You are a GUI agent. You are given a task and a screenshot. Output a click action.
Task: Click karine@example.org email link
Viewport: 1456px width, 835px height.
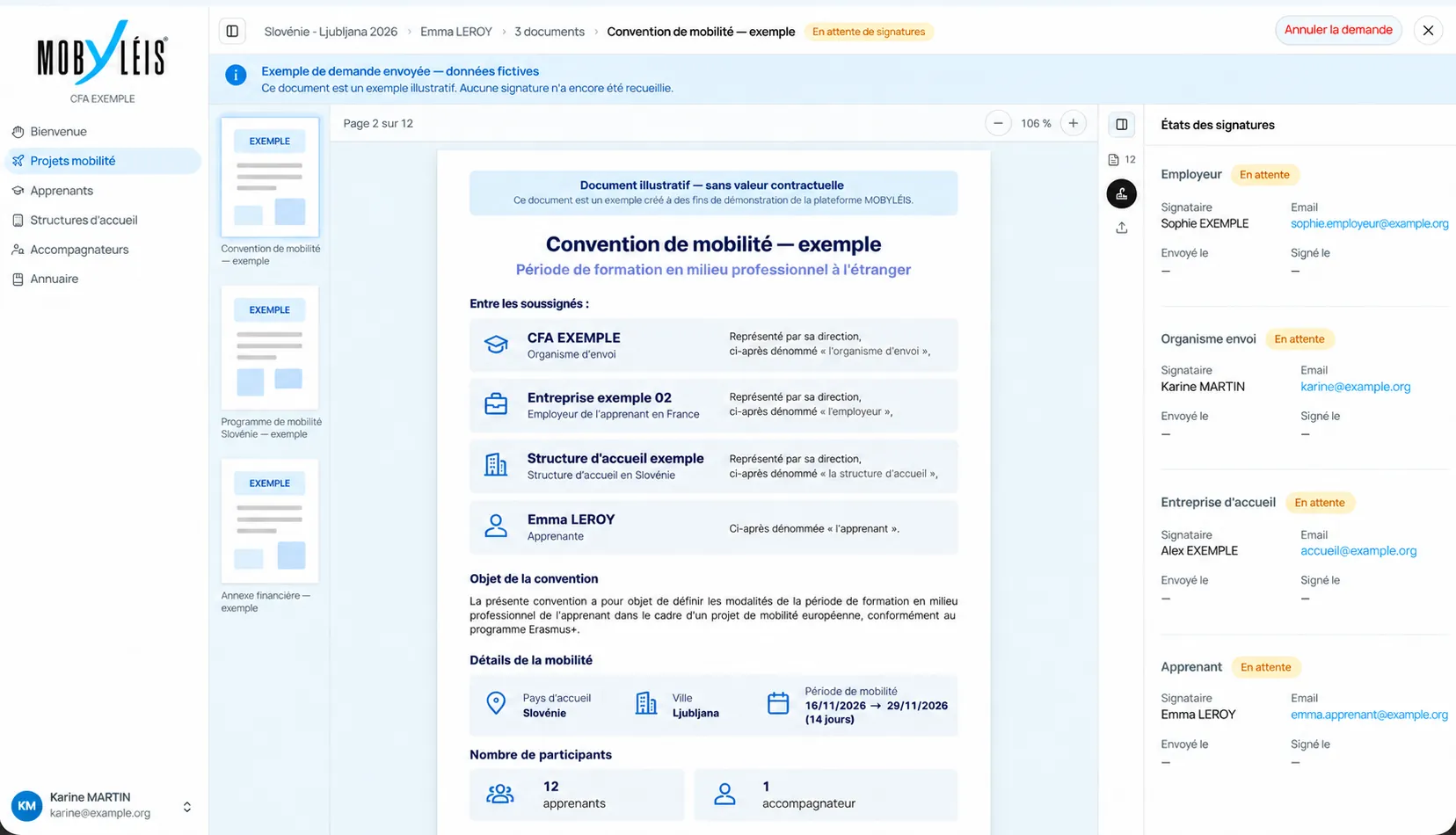pyautogui.click(x=1355, y=387)
